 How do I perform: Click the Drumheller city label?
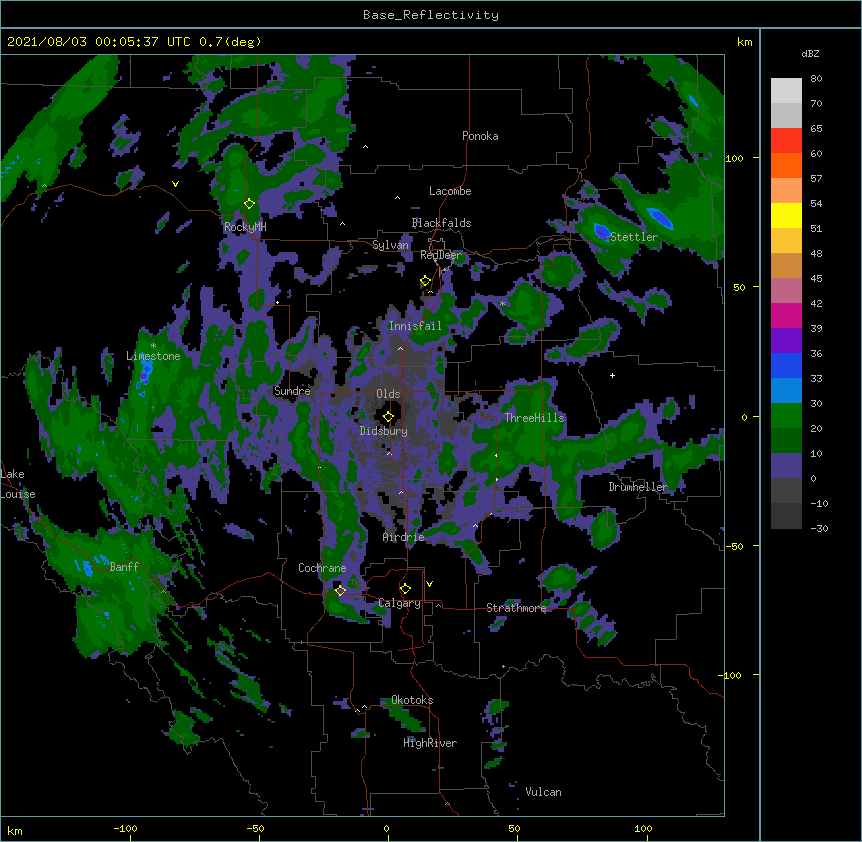[x=638, y=487]
